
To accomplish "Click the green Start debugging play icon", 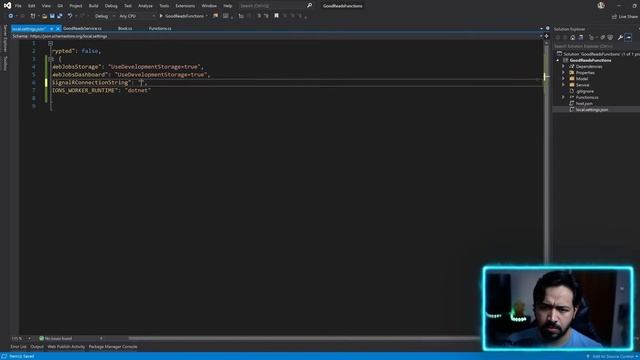I will (161, 16).
